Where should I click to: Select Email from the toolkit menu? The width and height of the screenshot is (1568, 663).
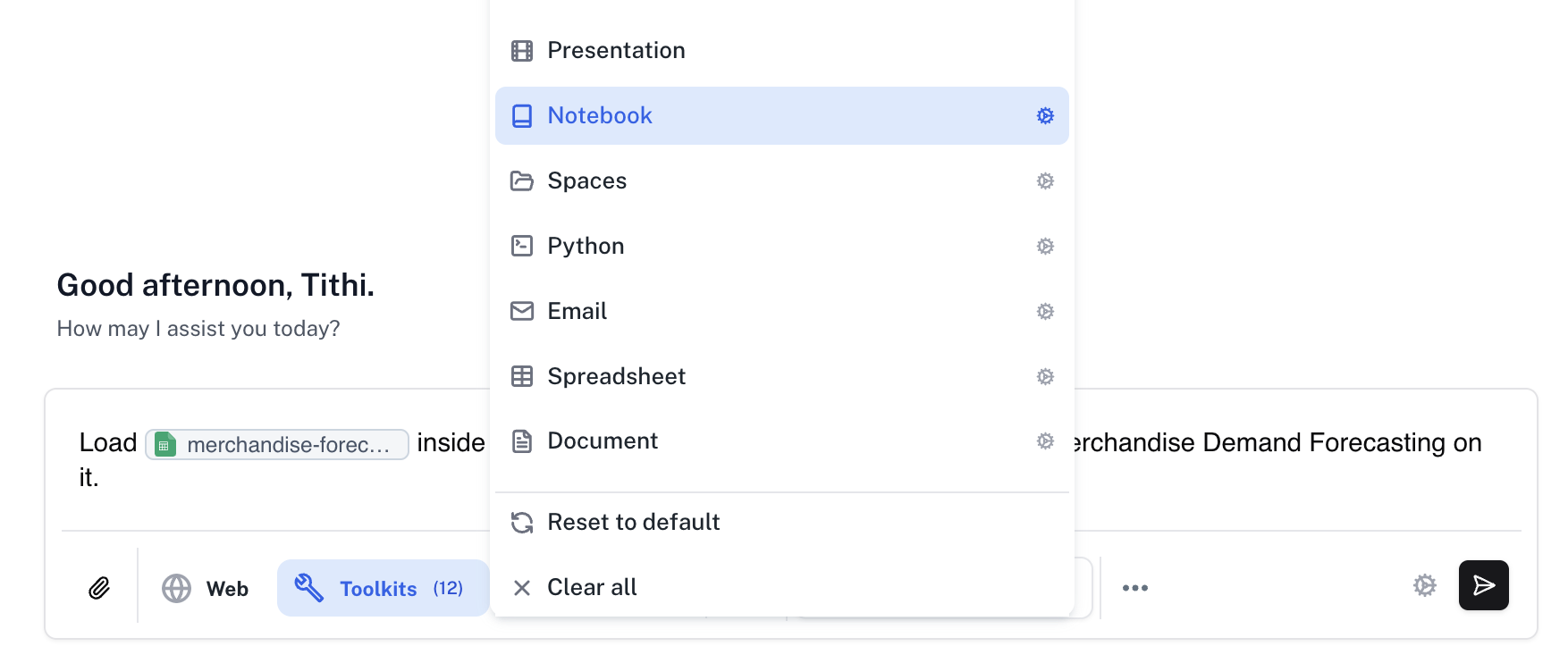(577, 312)
